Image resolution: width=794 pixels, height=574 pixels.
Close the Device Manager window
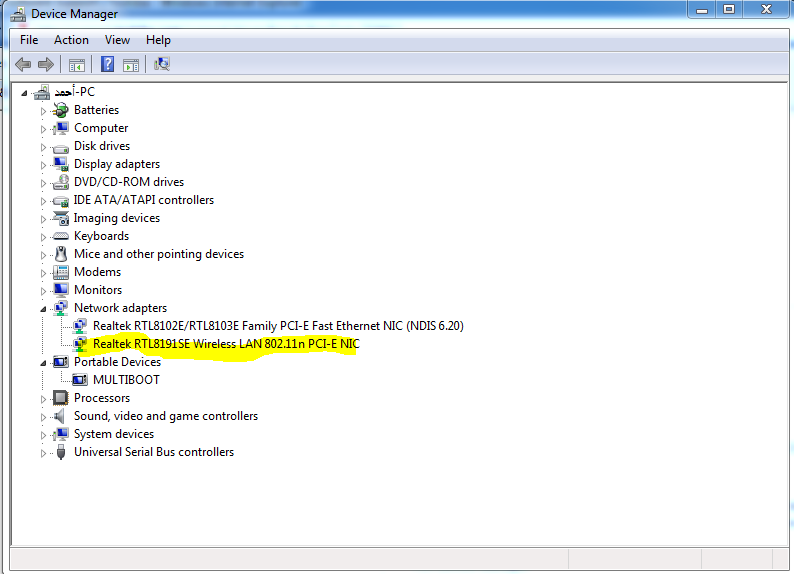click(x=767, y=10)
